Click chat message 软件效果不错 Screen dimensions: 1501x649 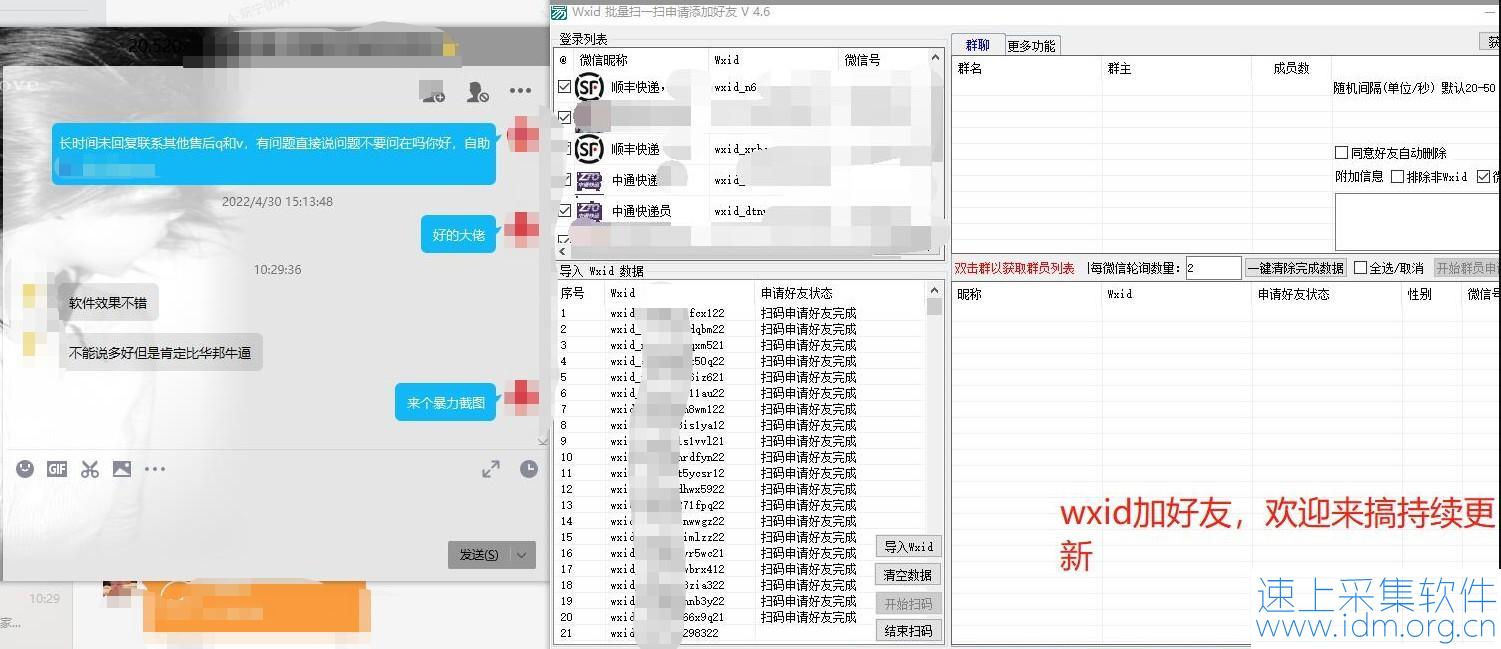[108, 303]
